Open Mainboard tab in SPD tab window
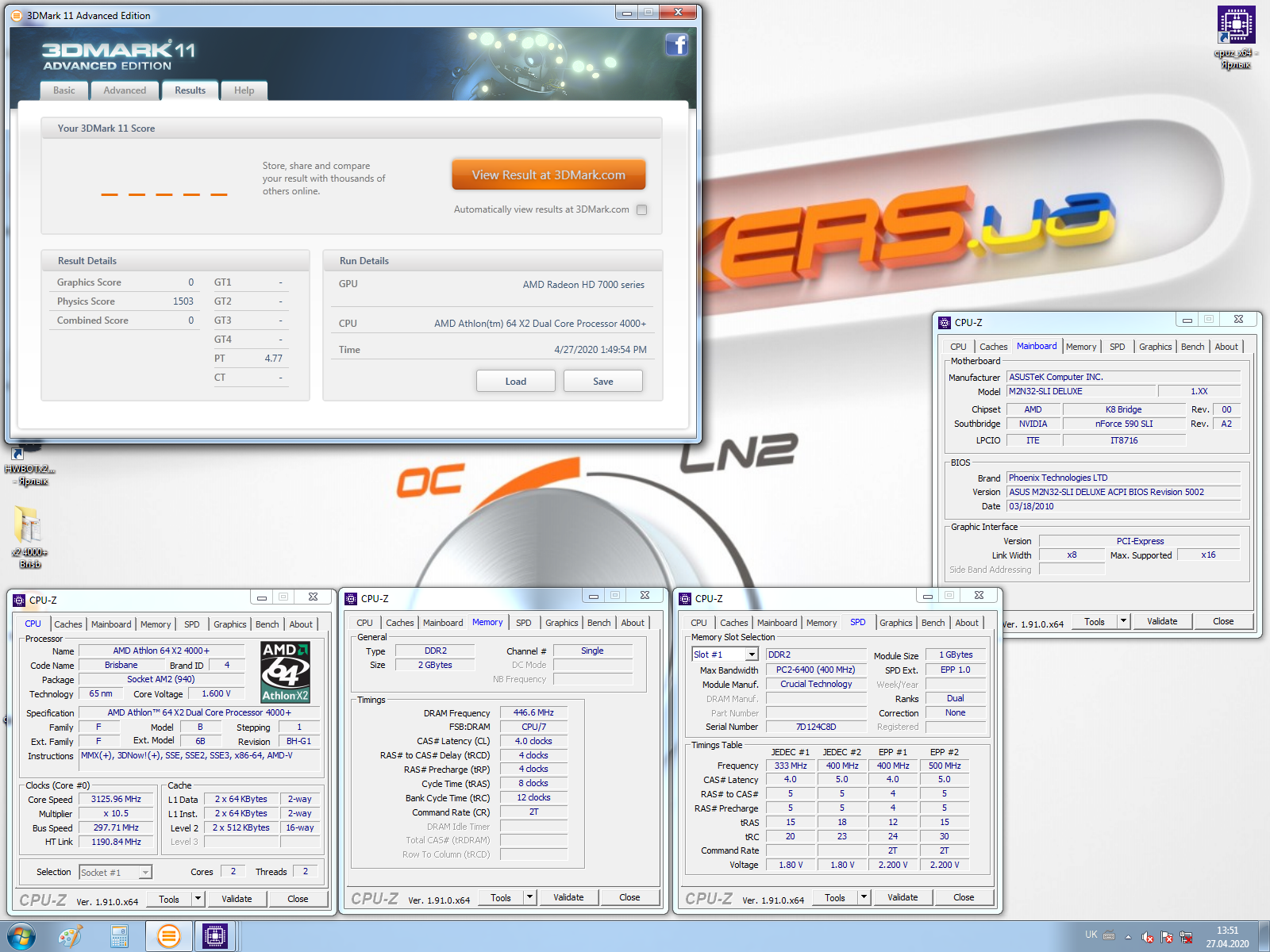 pos(777,623)
